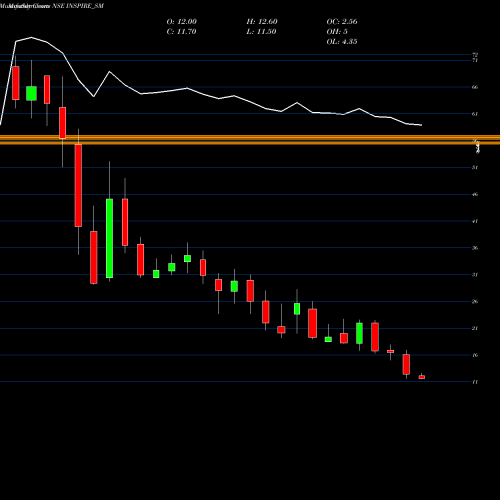Image resolution: width=500 pixels, height=500 pixels.
Task: Click the low value 'L: 11.50'
Action: coord(261,32)
